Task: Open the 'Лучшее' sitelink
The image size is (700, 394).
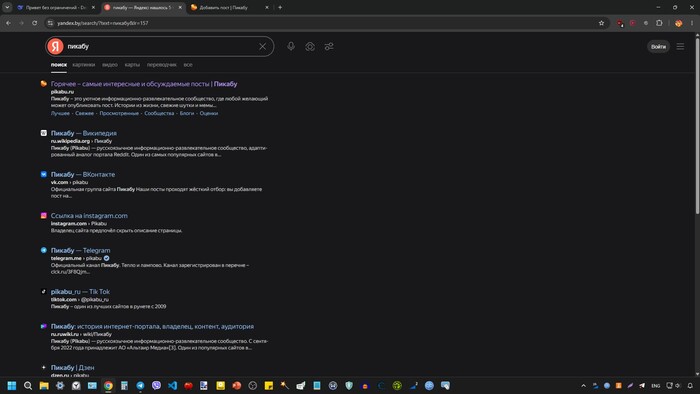Action: click(x=60, y=113)
